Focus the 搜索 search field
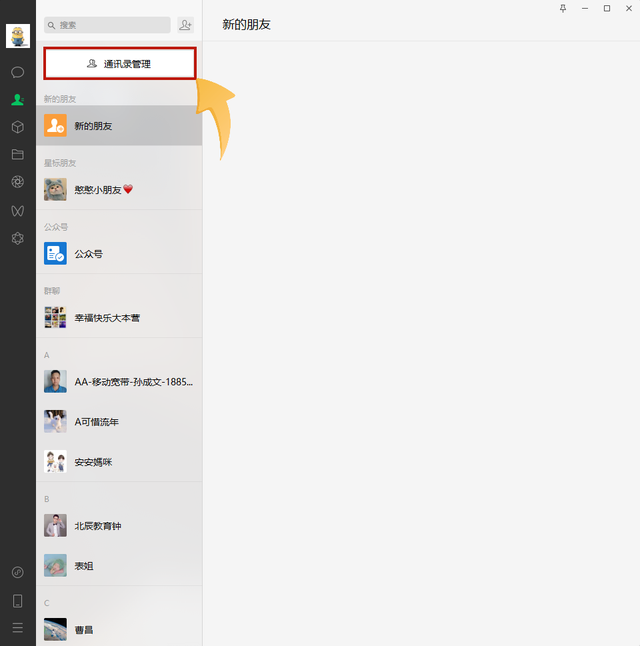 (107, 25)
